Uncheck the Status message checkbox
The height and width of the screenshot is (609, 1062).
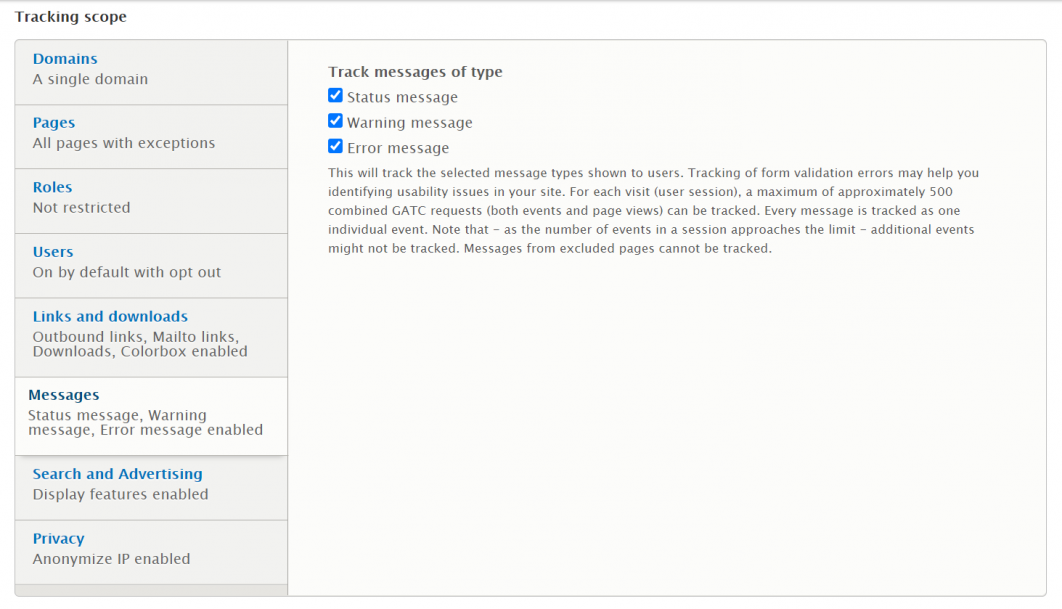point(335,95)
